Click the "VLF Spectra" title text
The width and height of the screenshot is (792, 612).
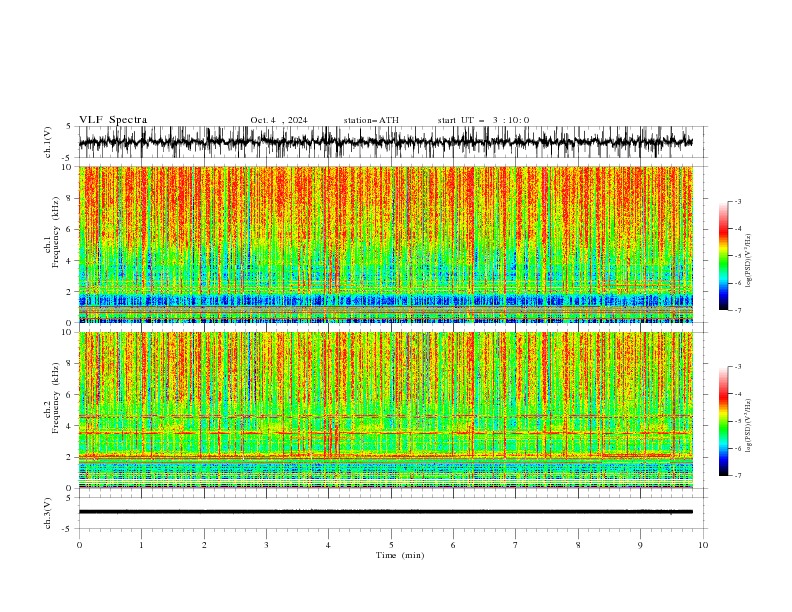pyautogui.click(x=113, y=120)
